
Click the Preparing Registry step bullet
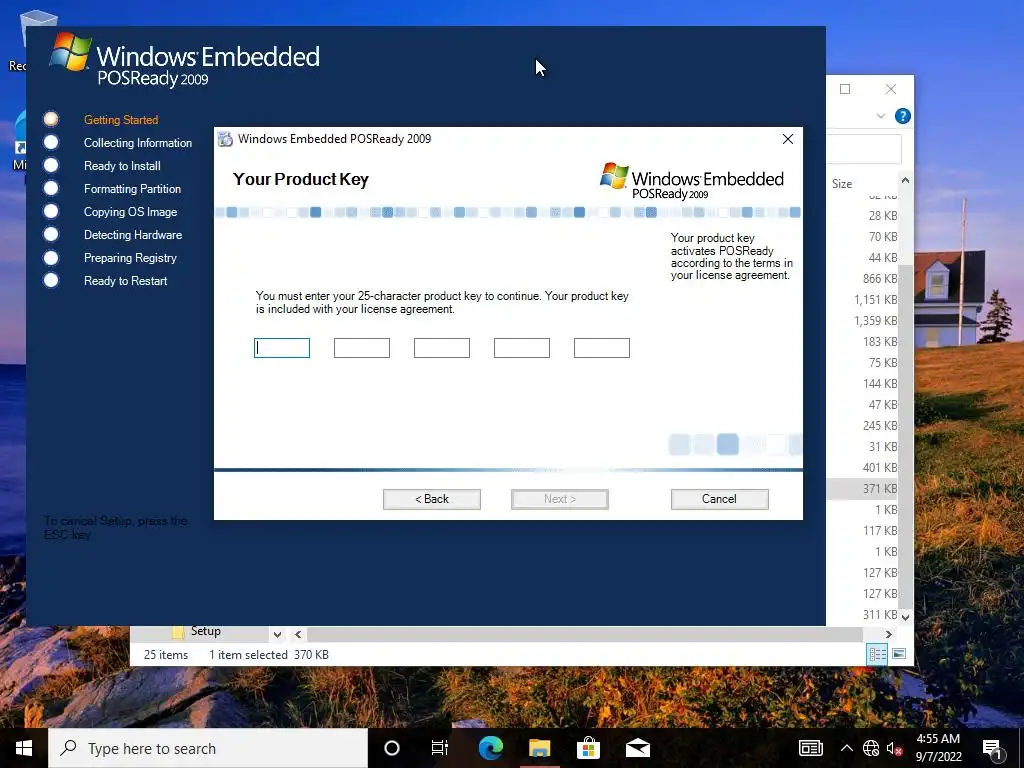51,257
